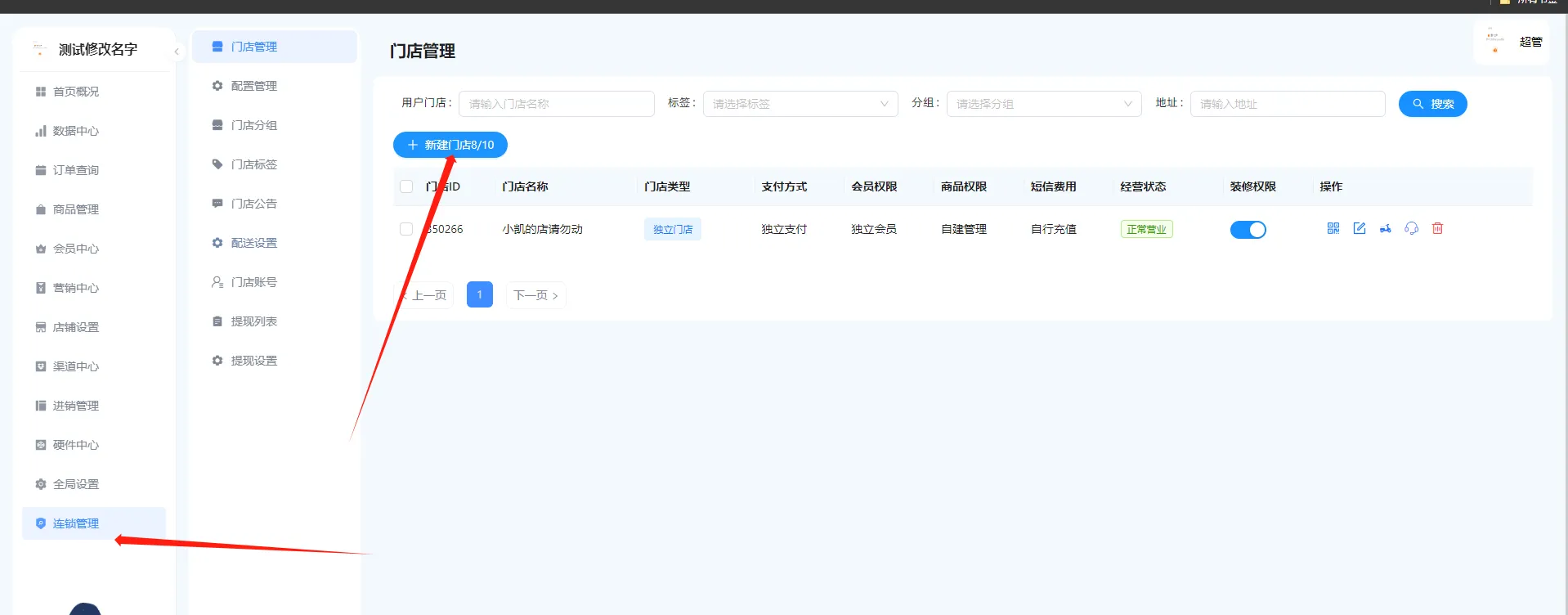Click the logo beside 测试修改名字

tap(38, 49)
